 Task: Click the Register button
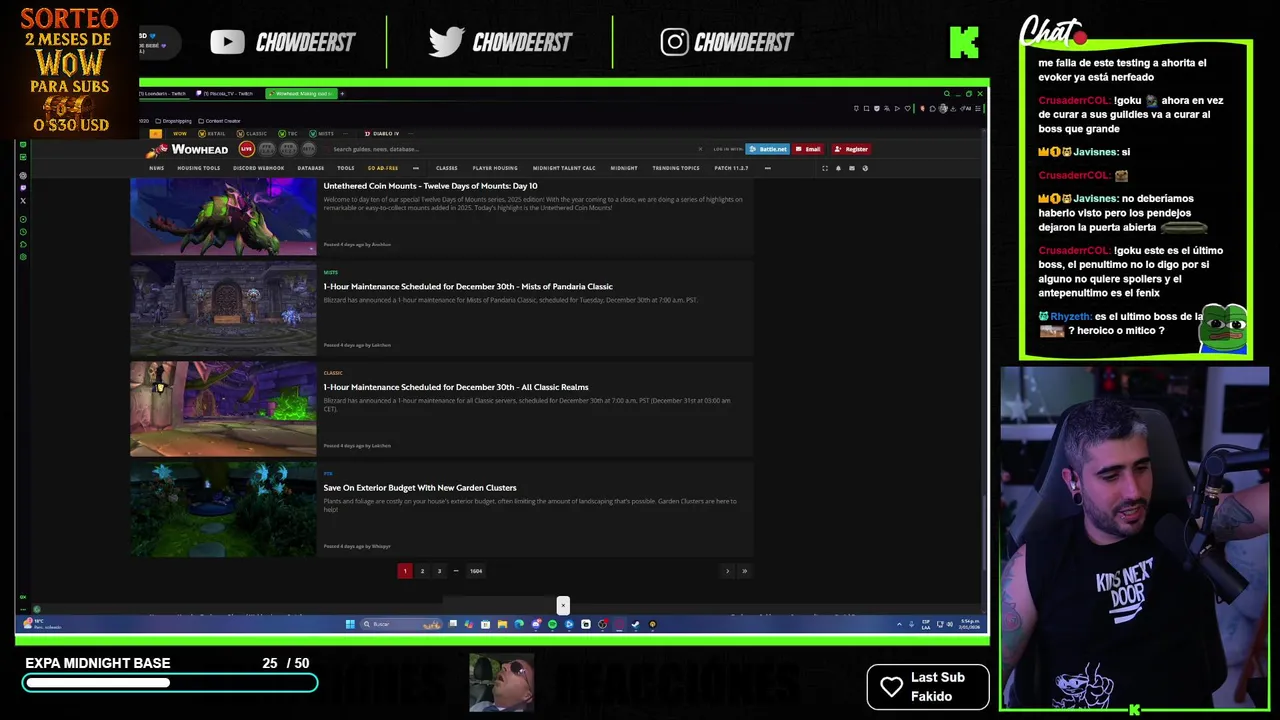(851, 149)
